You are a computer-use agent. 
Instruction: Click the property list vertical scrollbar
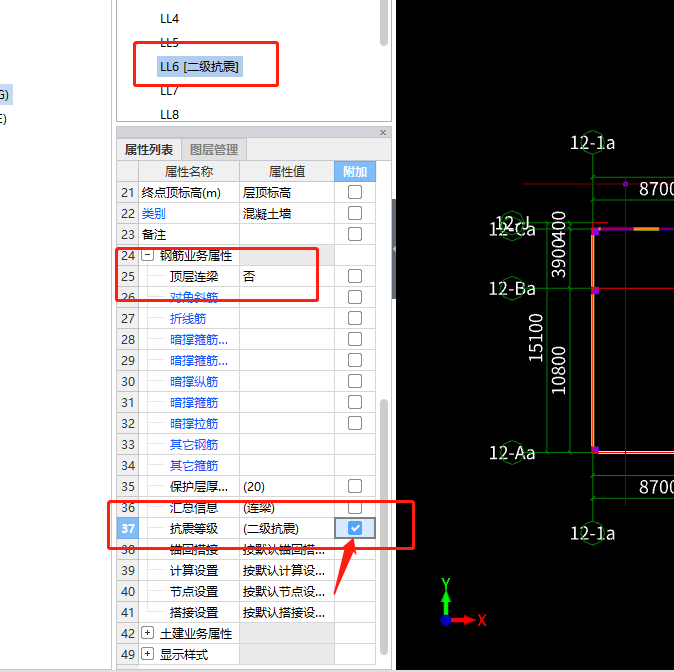(384, 527)
